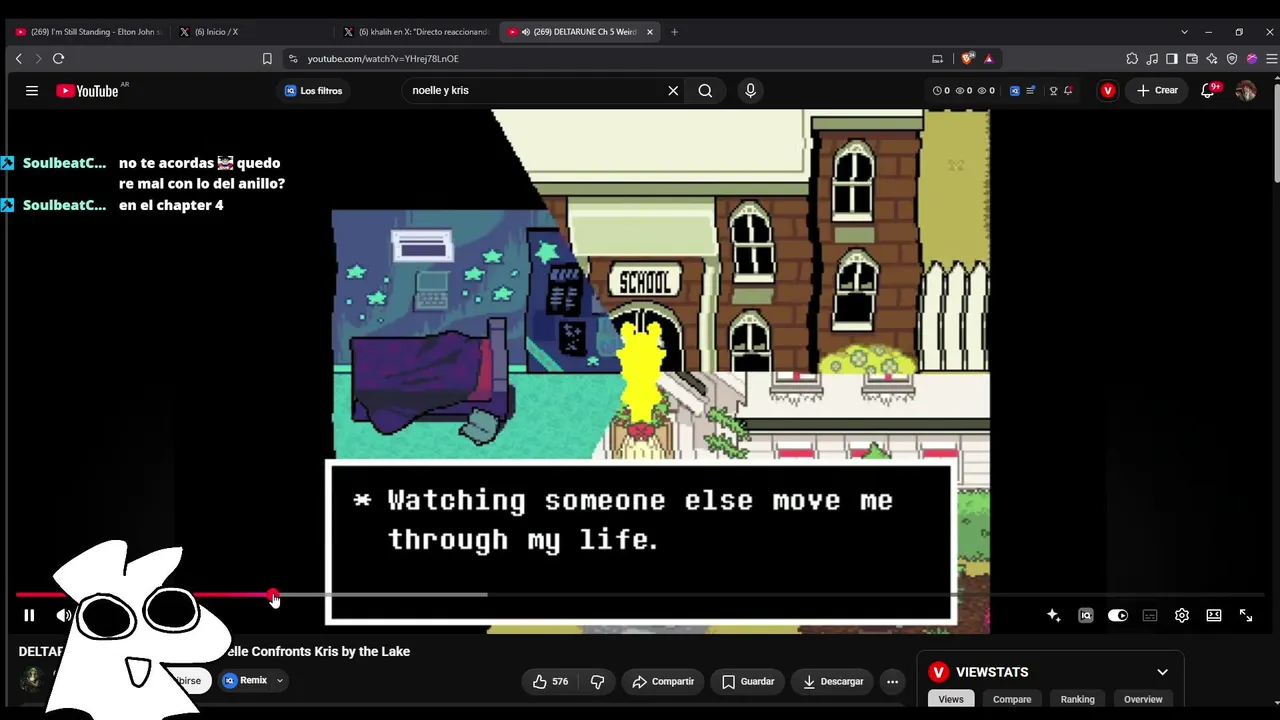Click the blue VidIQ IQ header icon
1280x720 pixels.
[1014, 90]
